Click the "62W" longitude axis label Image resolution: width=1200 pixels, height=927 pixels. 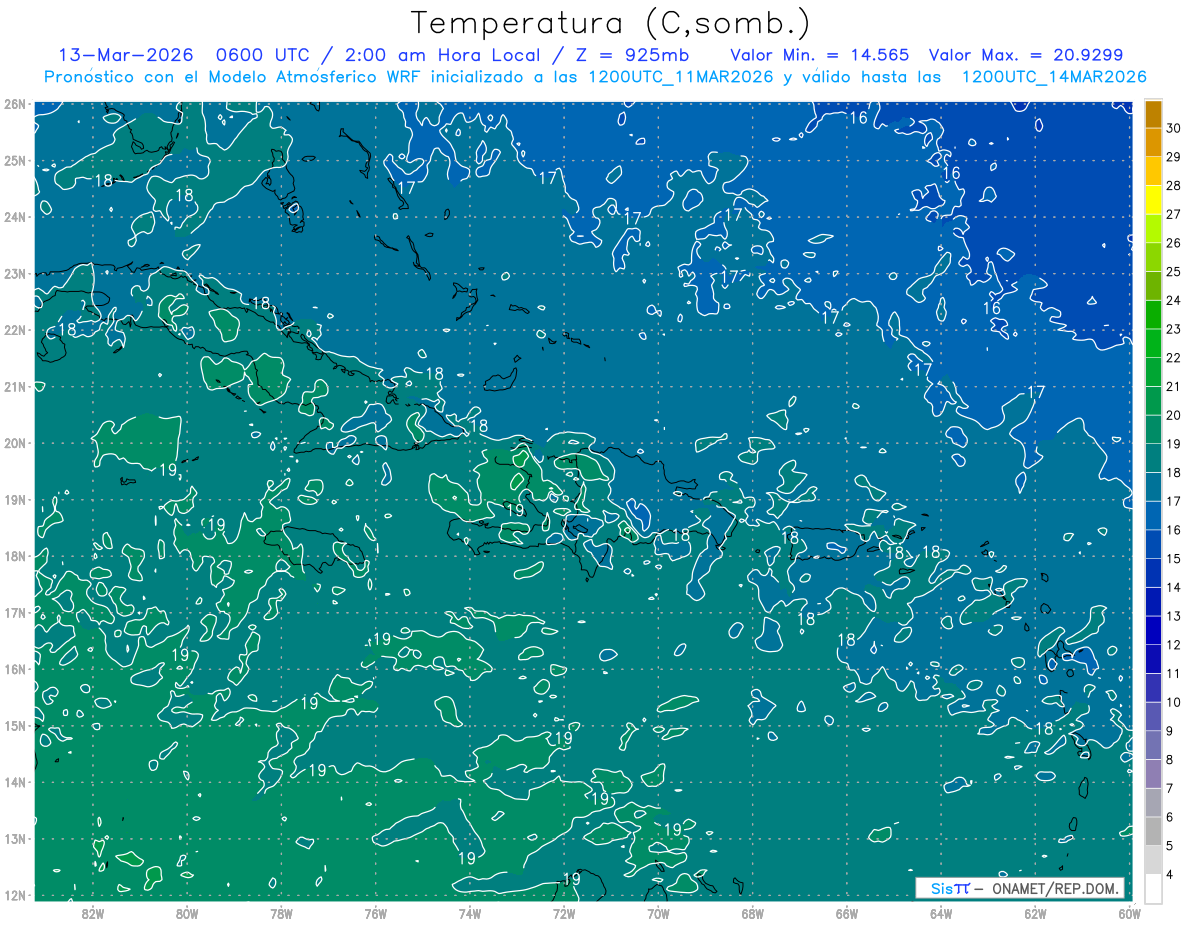[x=1035, y=912]
